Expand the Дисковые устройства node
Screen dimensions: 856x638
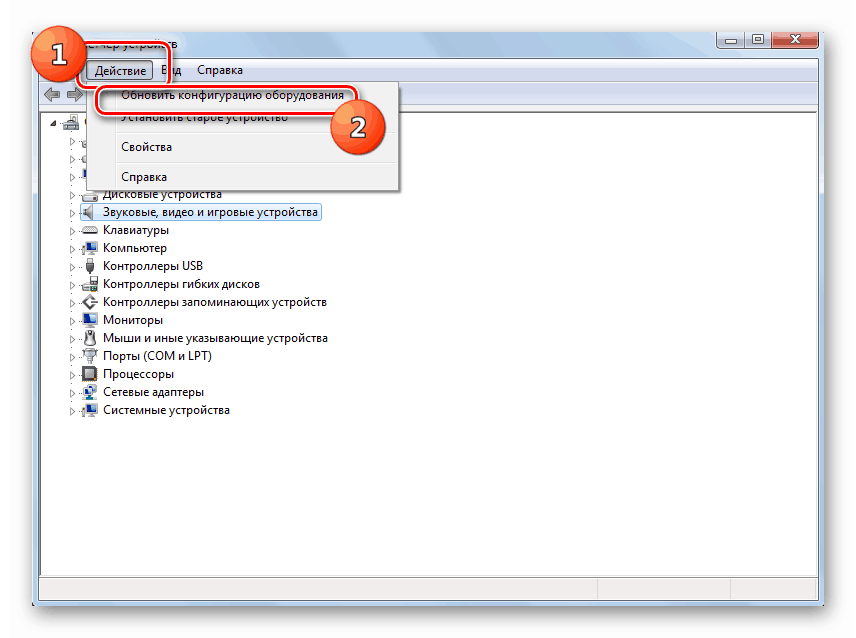[73, 195]
